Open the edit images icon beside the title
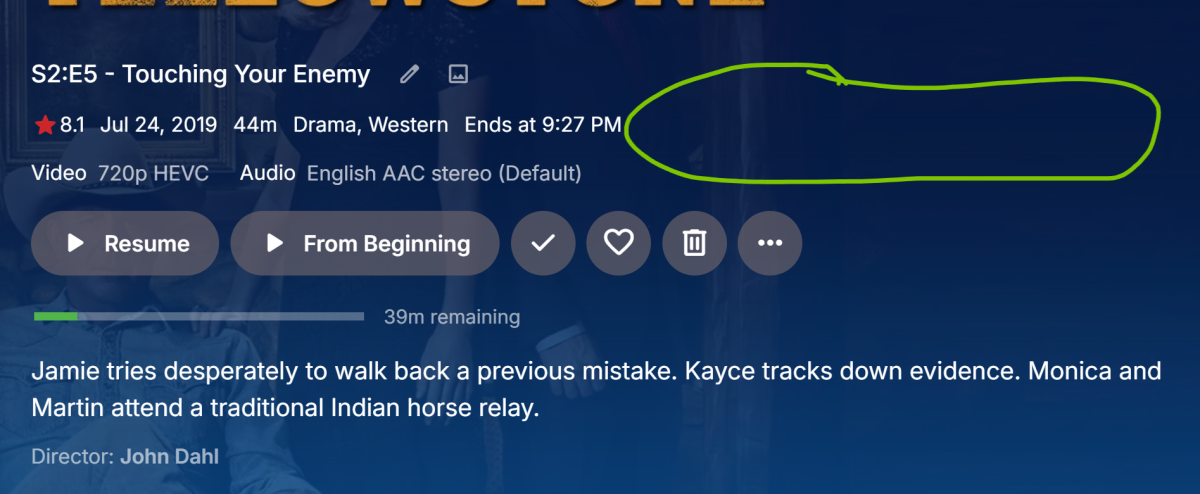1200x494 pixels. pyautogui.click(x=458, y=74)
